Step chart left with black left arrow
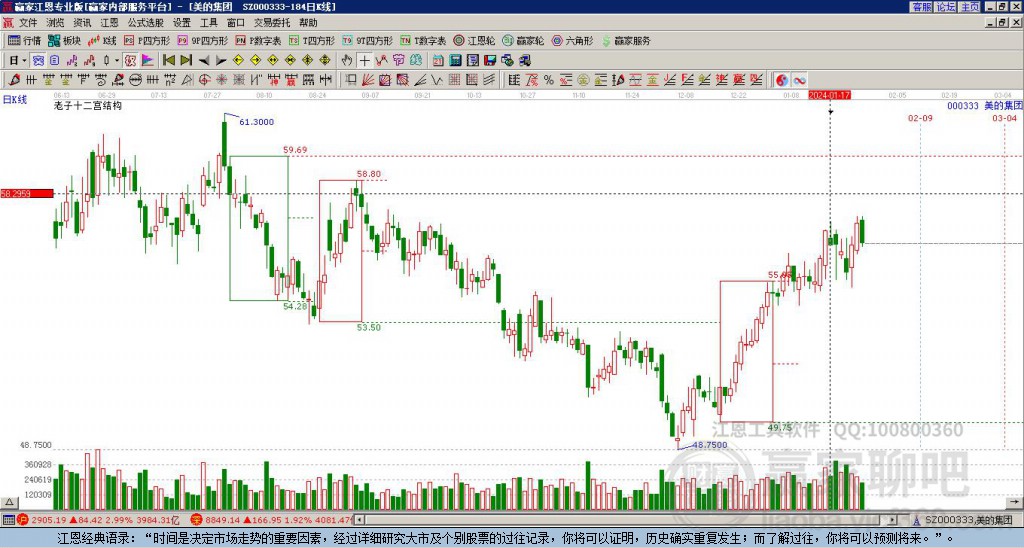The height and width of the screenshot is (548, 1024). click(x=204, y=60)
